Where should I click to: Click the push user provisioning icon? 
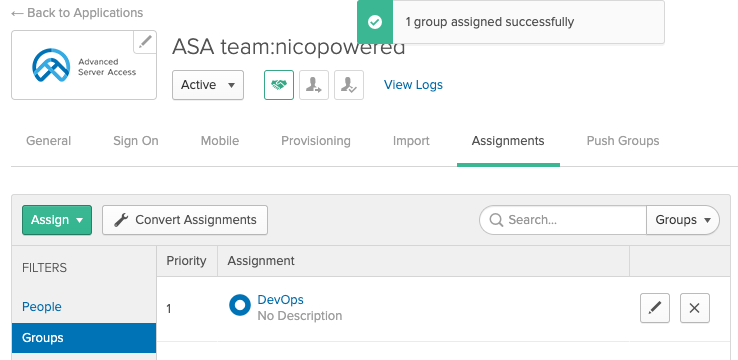pos(314,85)
